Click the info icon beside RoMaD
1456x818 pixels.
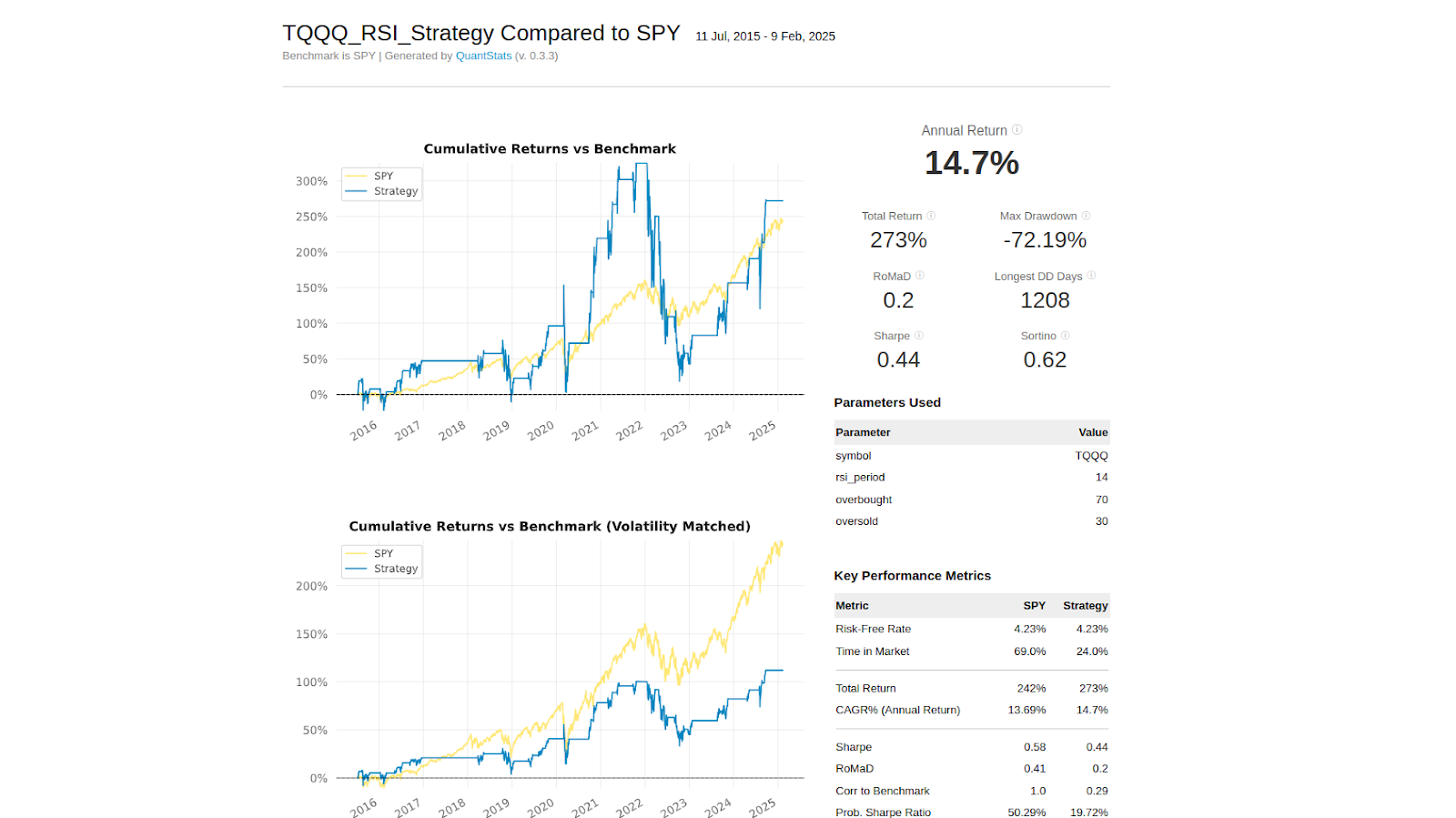click(x=919, y=276)
